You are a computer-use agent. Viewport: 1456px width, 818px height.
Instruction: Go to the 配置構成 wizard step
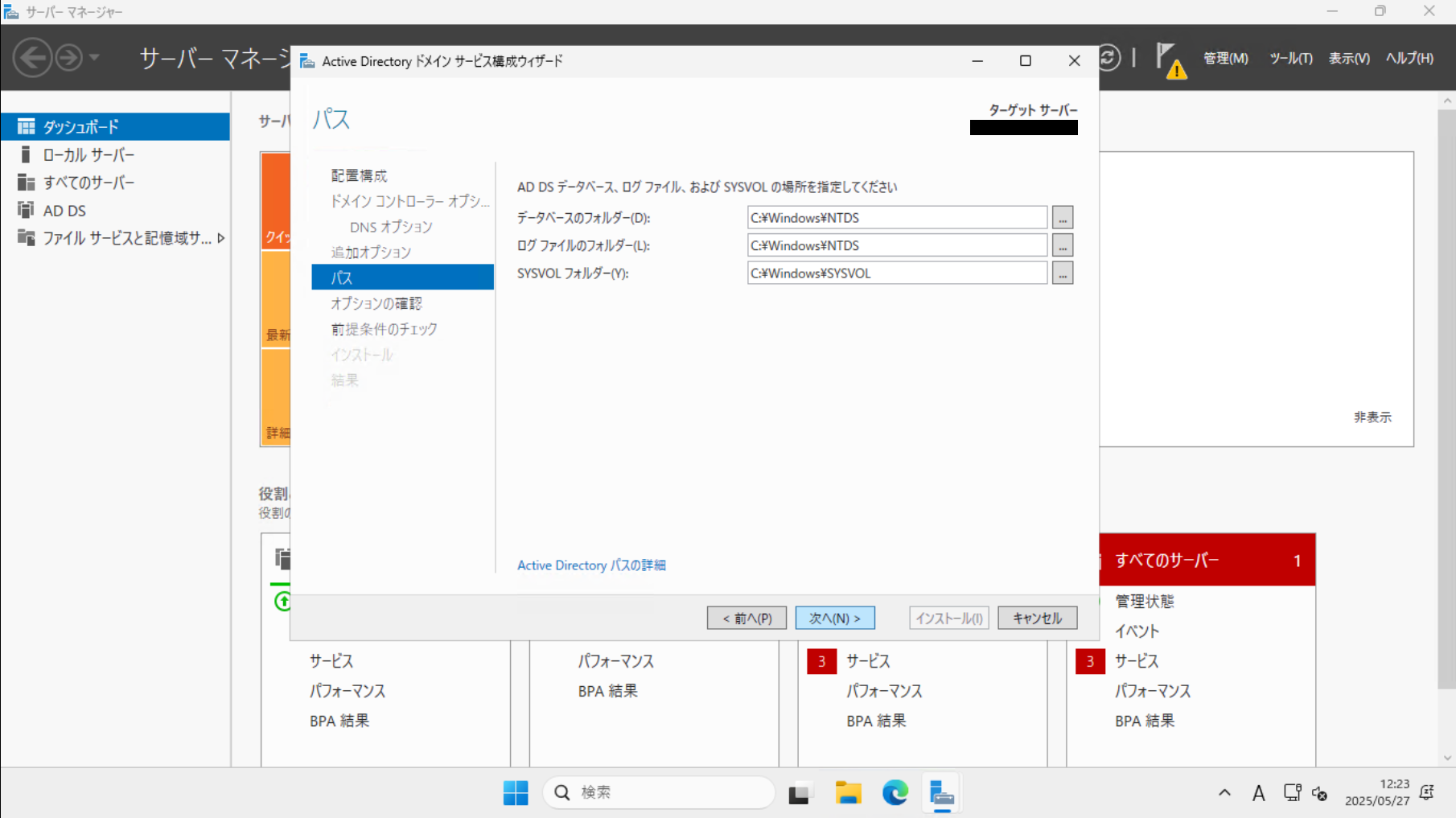pos(359,175)
